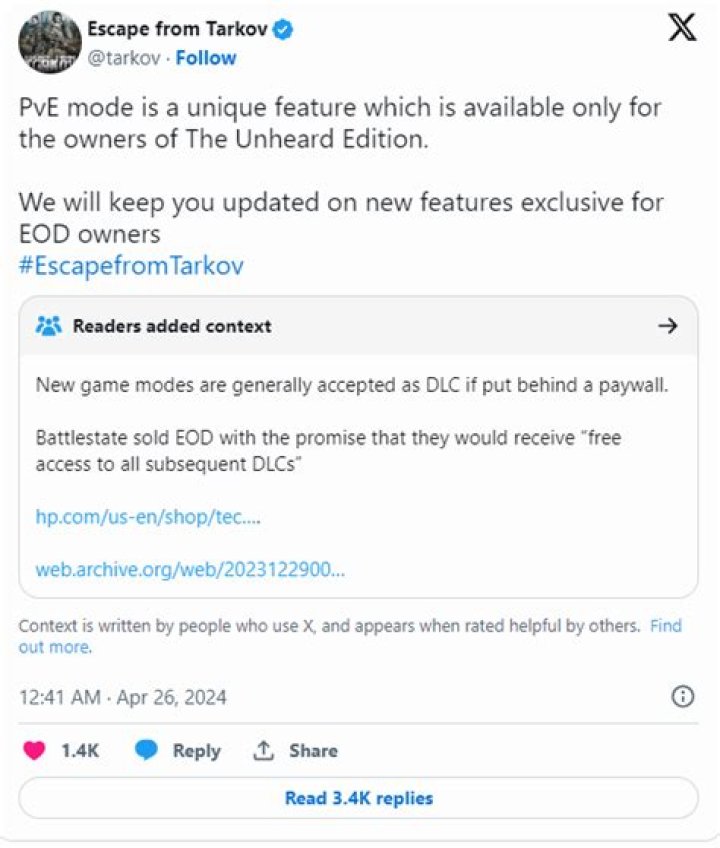Click the X logo in the top corner
720x848 pixels.
[x=682, y=27]
